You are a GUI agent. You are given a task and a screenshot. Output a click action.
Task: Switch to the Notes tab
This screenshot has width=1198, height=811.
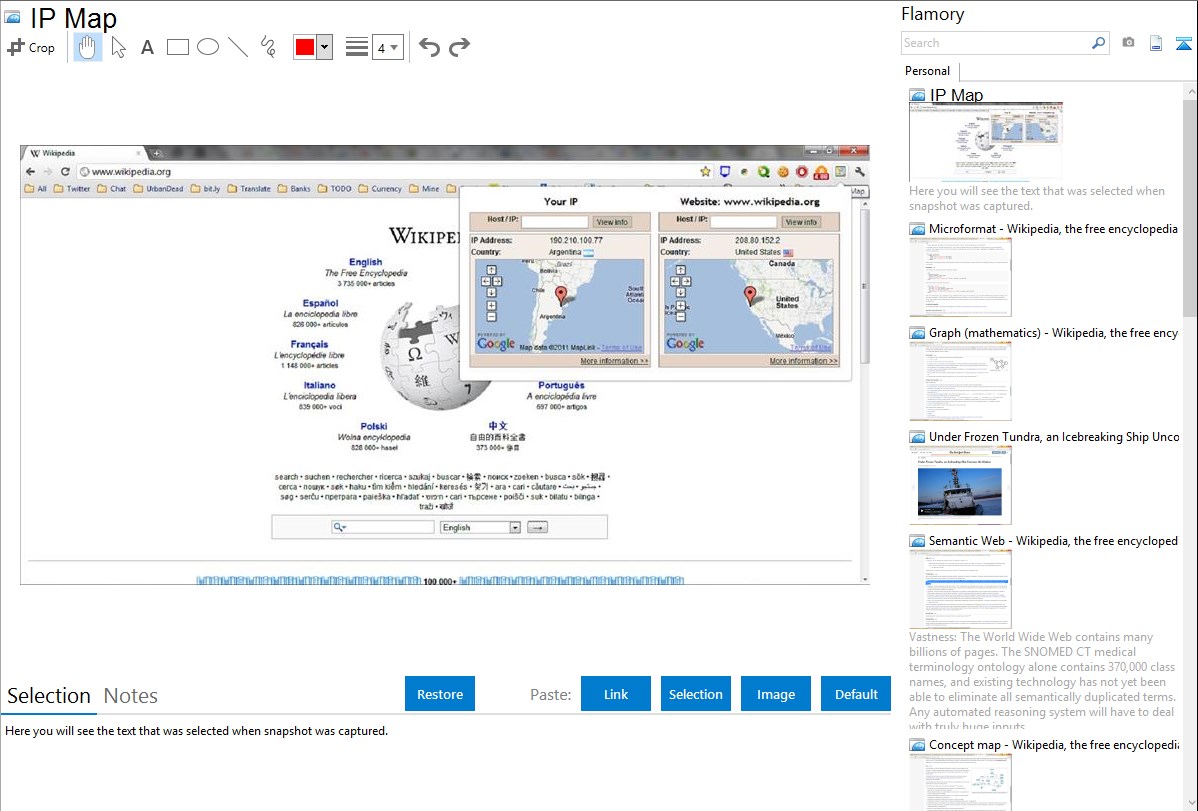point(131,696)
